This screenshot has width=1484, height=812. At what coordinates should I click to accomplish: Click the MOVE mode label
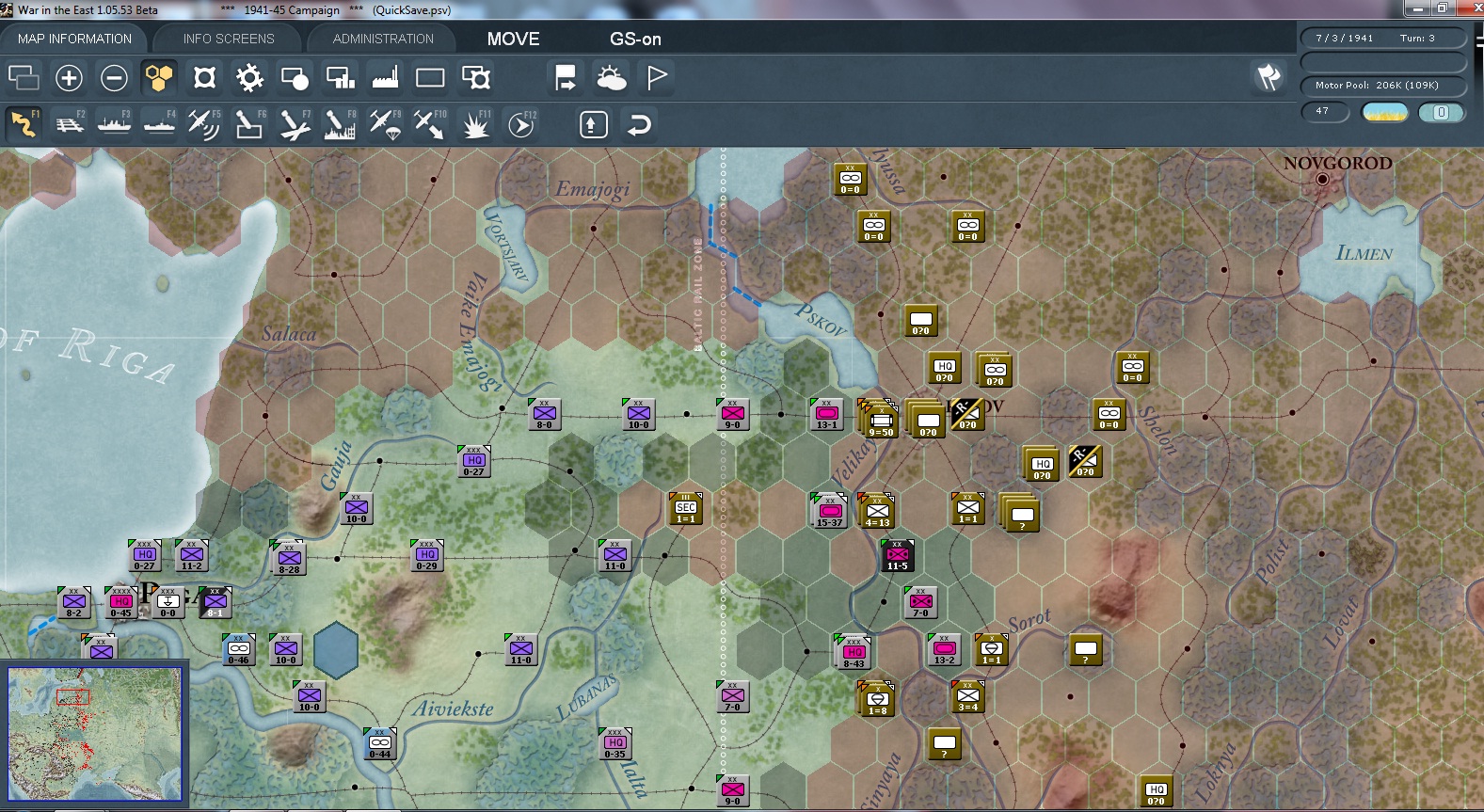(514, 39)
